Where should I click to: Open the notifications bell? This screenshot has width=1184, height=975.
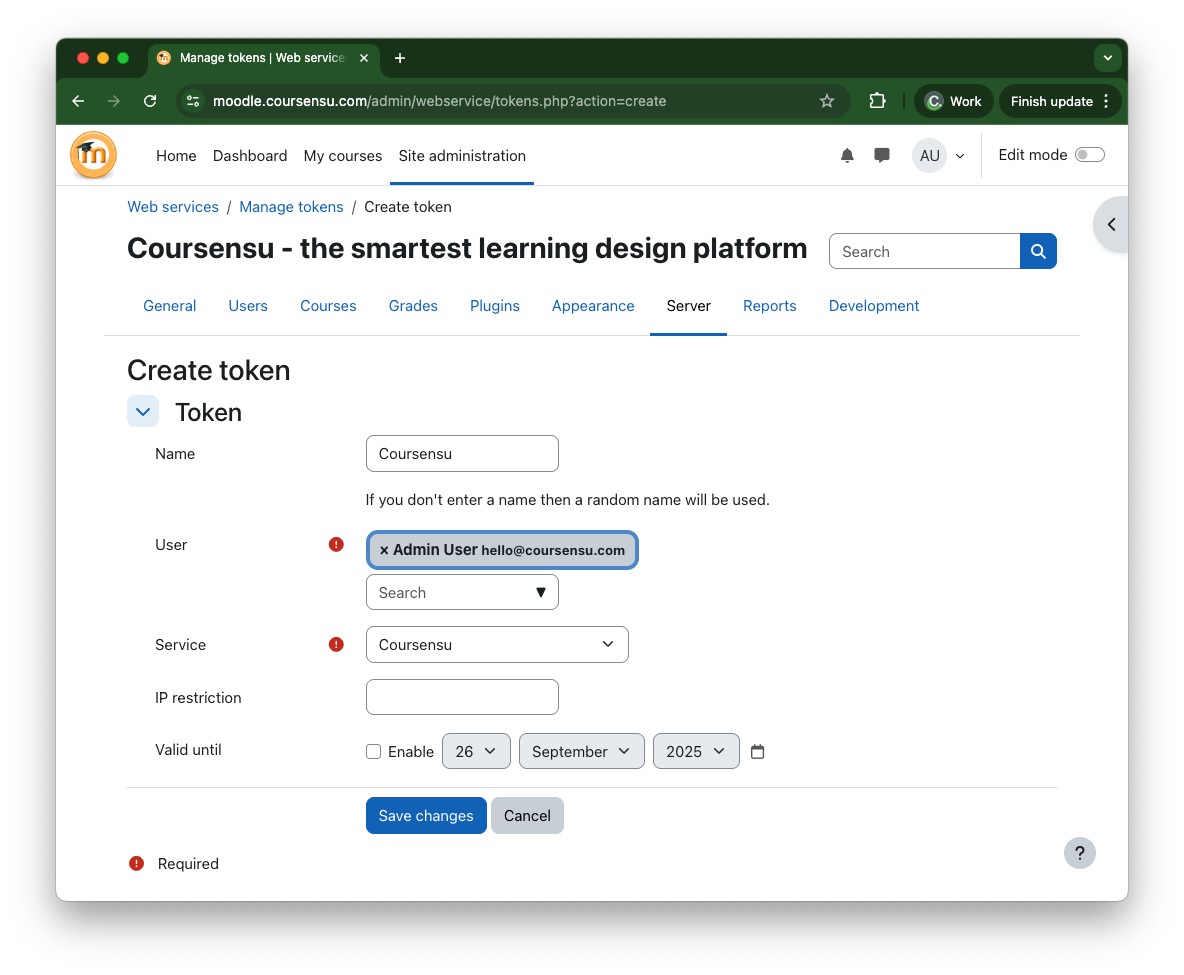(847, 156)
